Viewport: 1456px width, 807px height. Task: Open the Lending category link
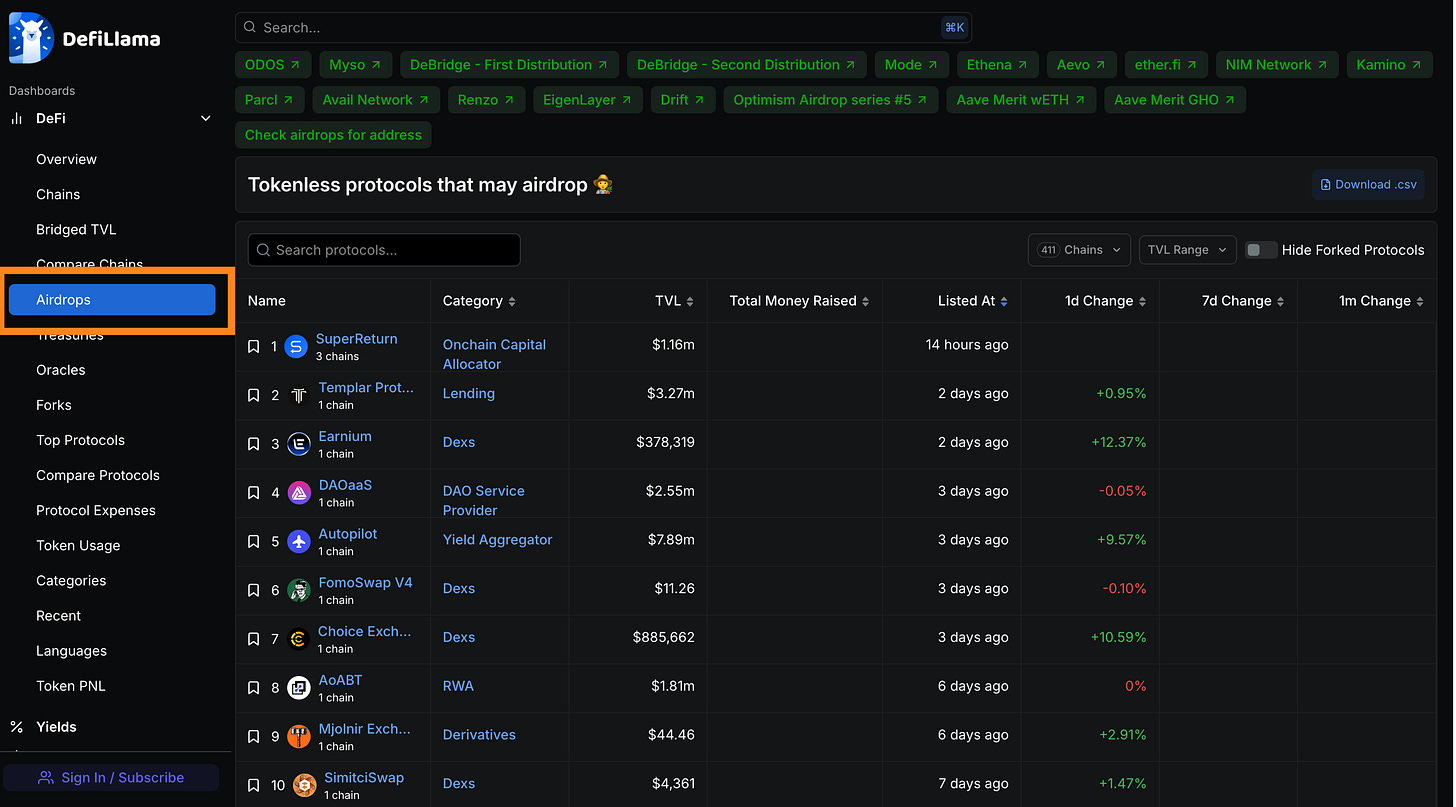(x=469, y=394)
